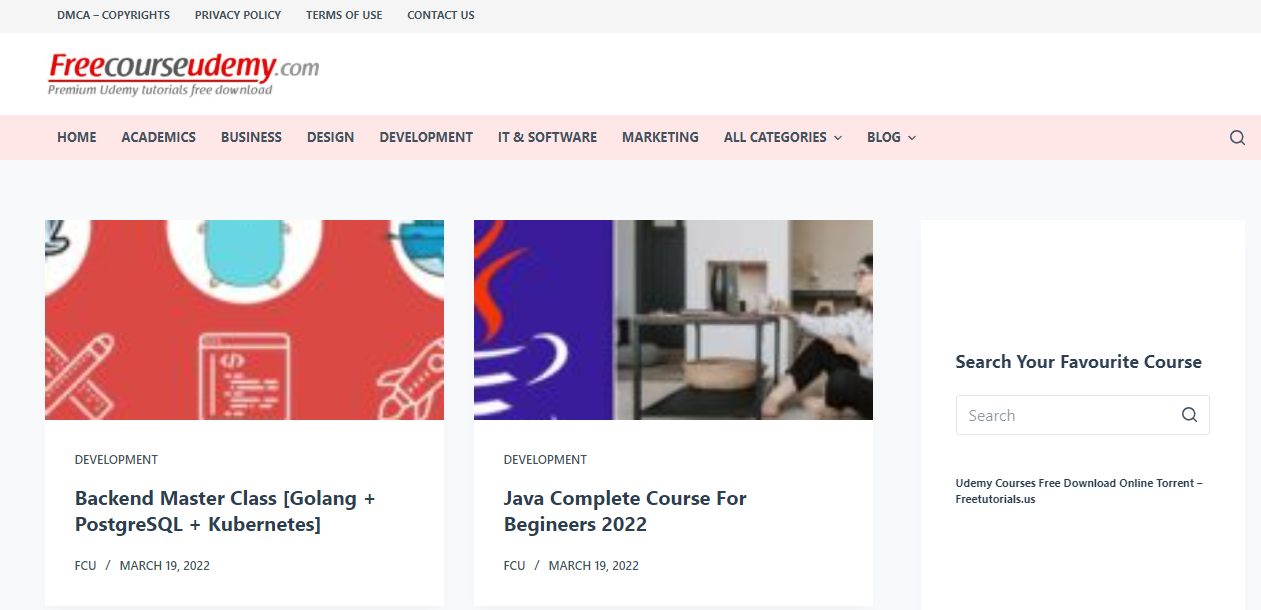Click Development tag on Java course card

(x=545, y=460)
